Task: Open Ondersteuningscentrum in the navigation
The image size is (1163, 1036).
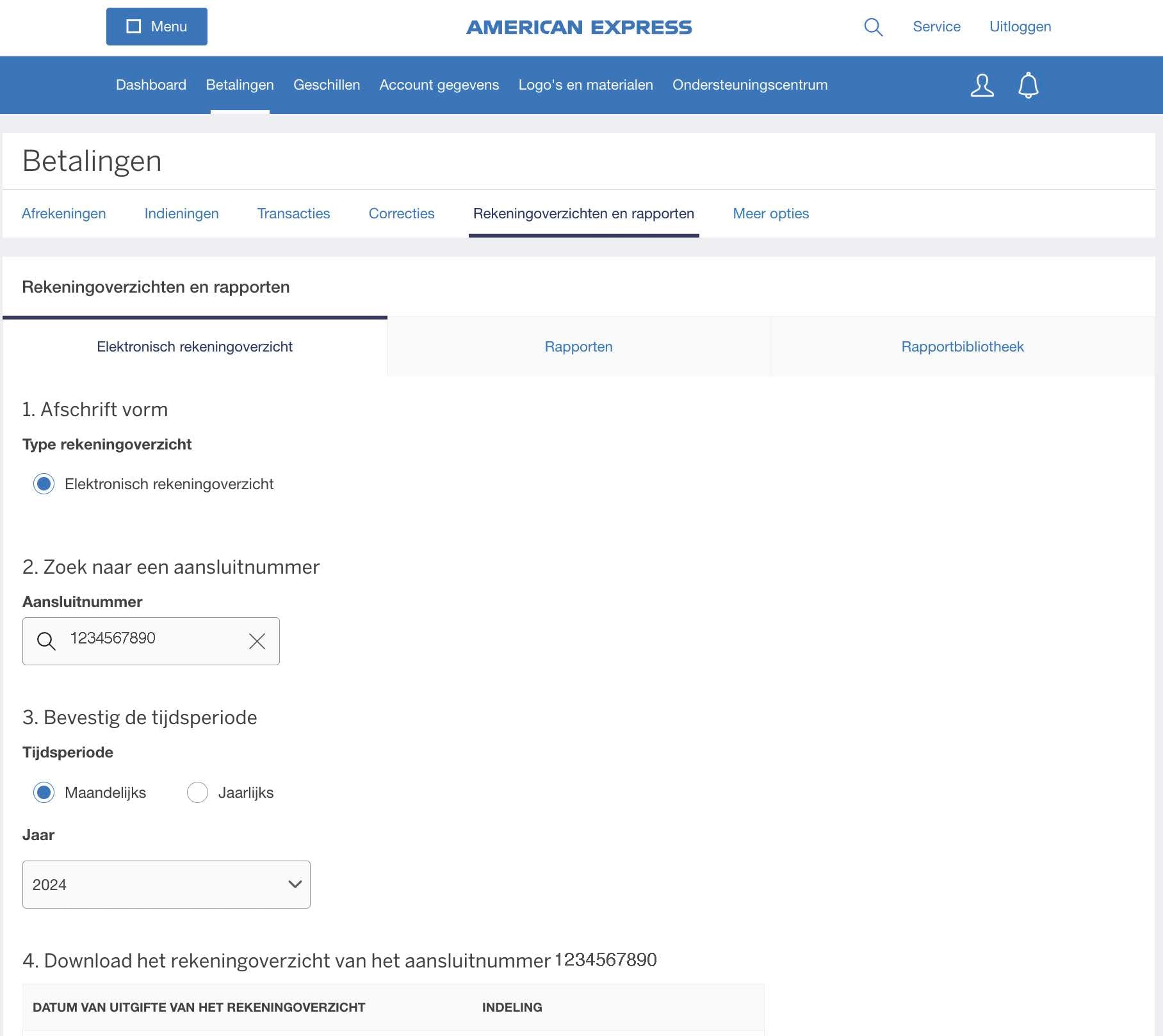Action: [749, 85]
